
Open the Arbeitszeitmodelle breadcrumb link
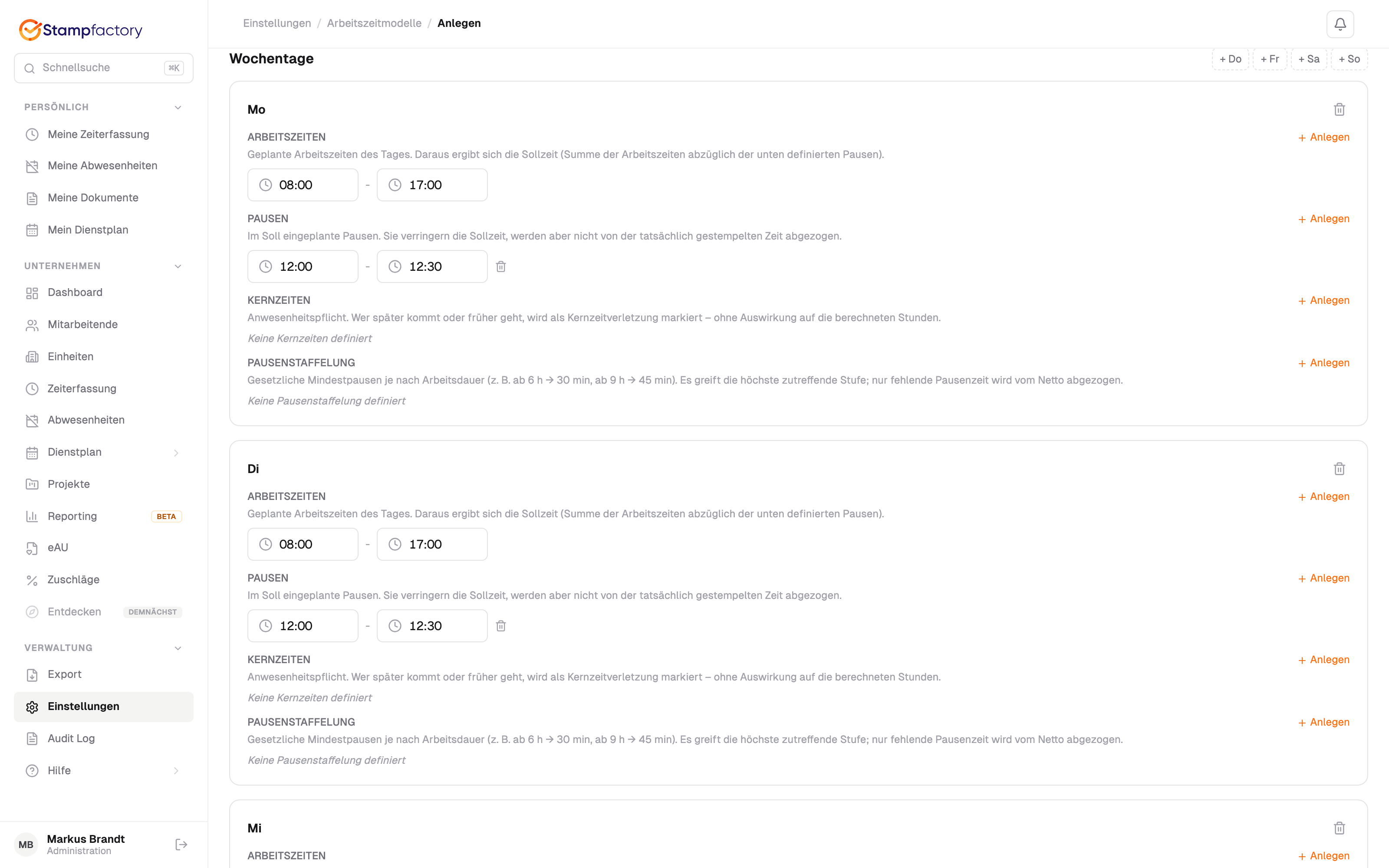[374, 23]
